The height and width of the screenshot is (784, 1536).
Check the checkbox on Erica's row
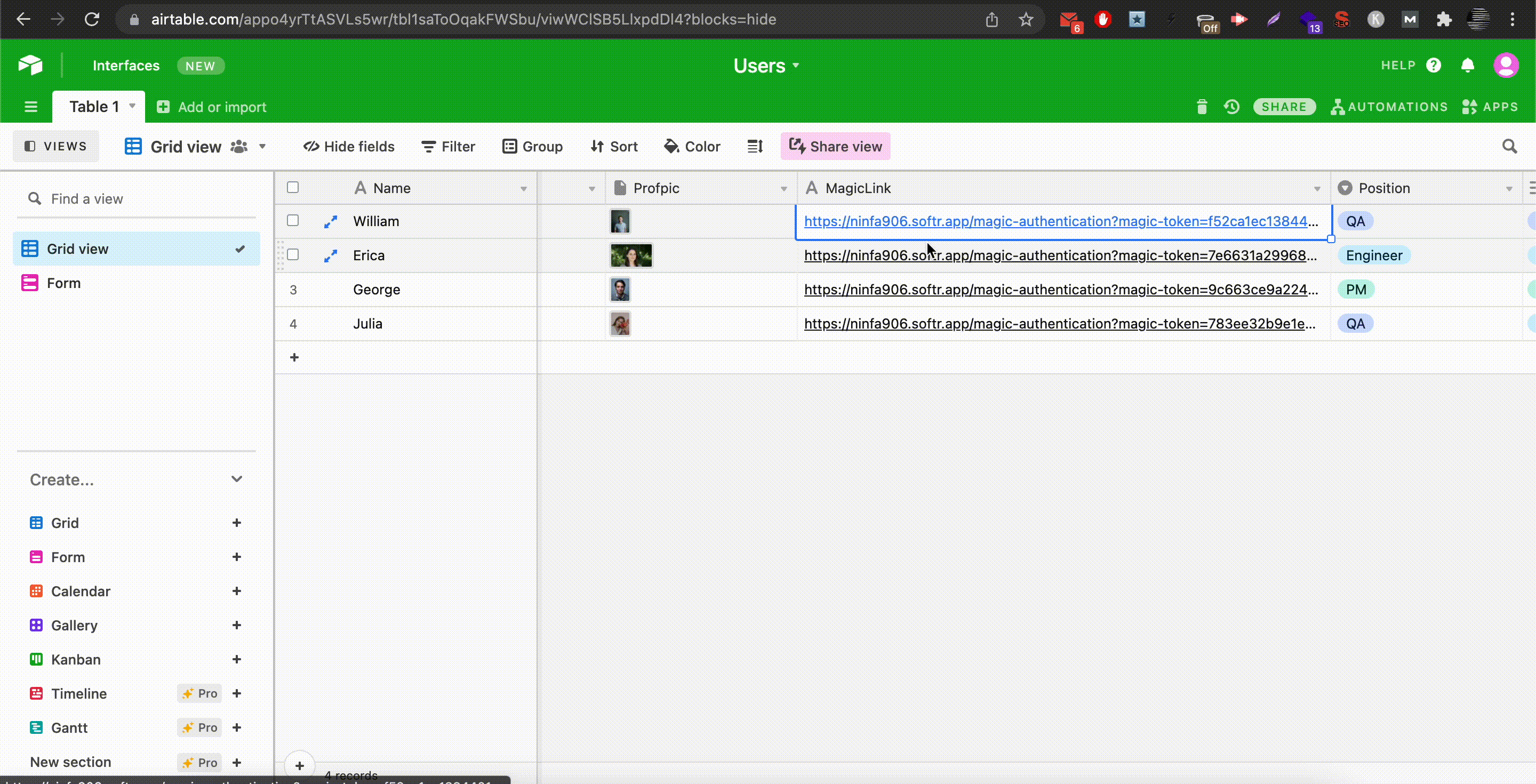(293, 254)
